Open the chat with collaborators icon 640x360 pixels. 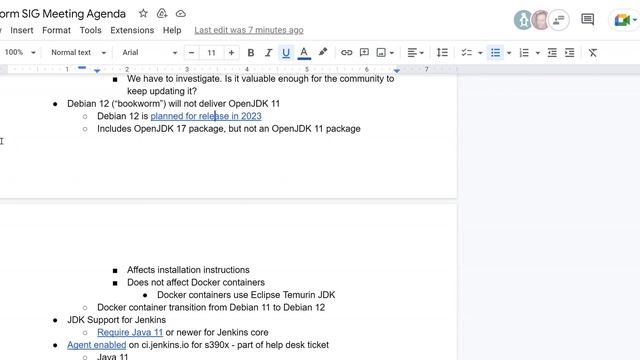[559, 20]
